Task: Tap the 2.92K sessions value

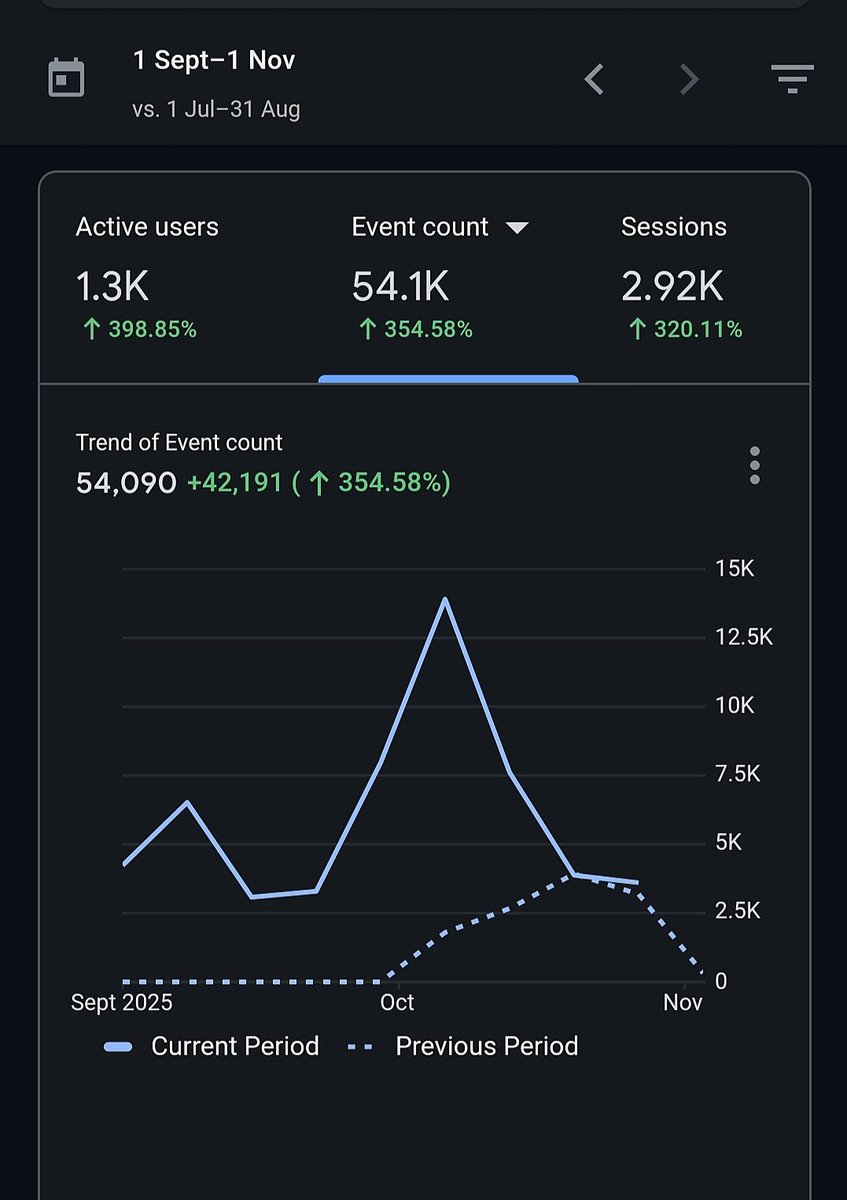Action: [x=672, y=288]
